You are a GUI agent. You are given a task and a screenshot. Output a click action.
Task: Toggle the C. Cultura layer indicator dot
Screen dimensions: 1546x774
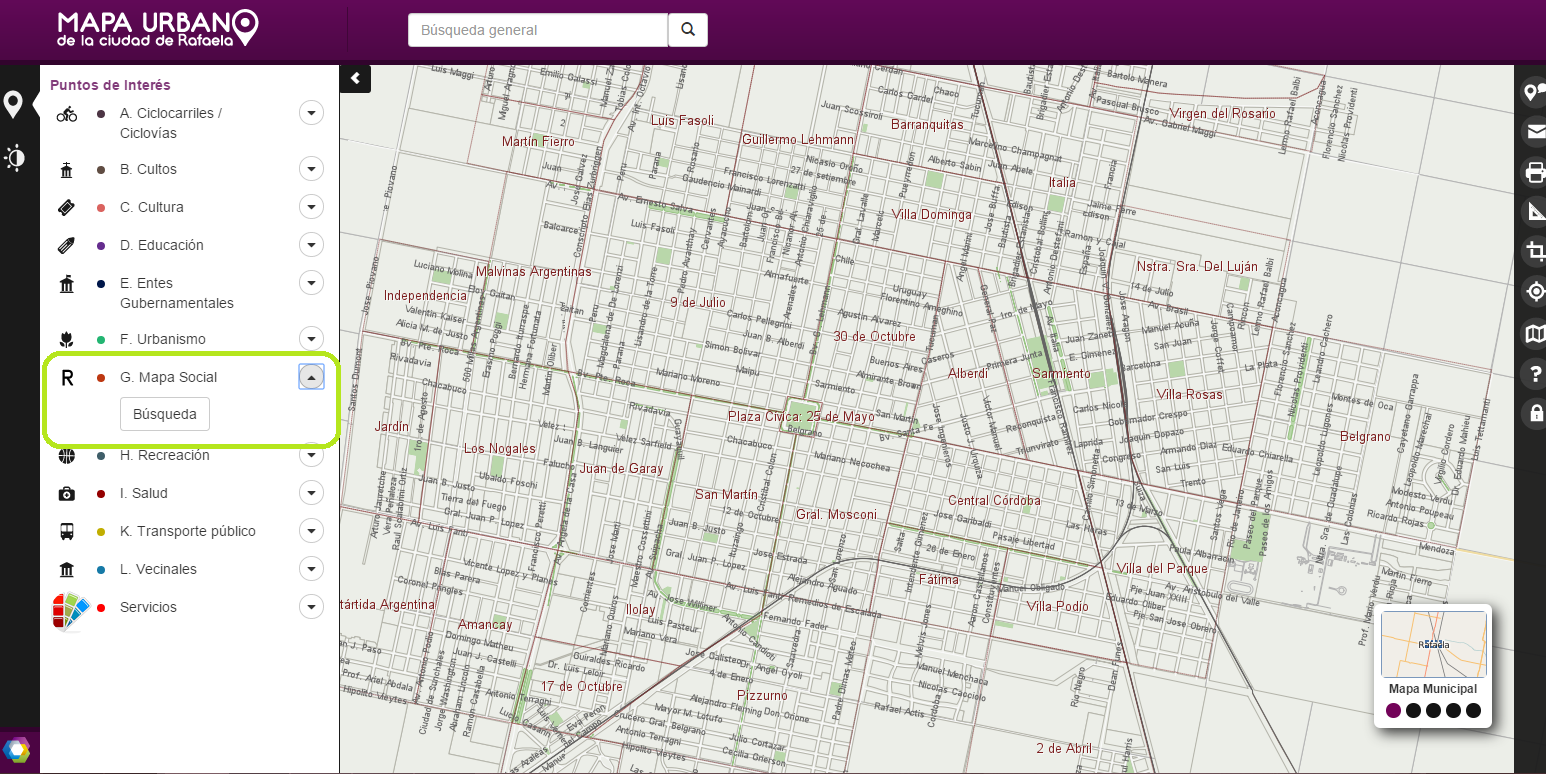click(x=99, y=206)
